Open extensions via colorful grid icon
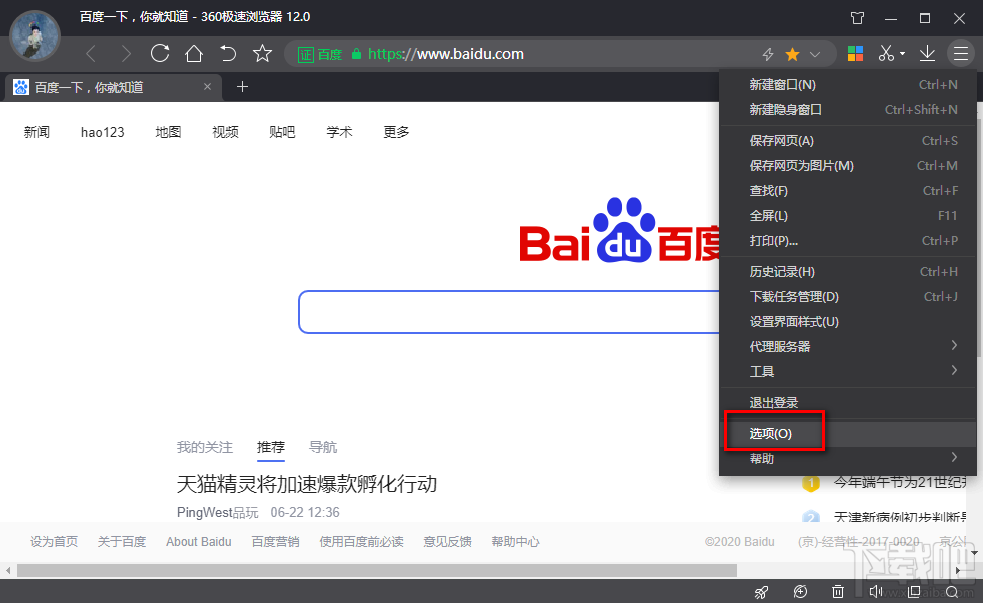This screenshot has width=983, height=603. [855, 53]
